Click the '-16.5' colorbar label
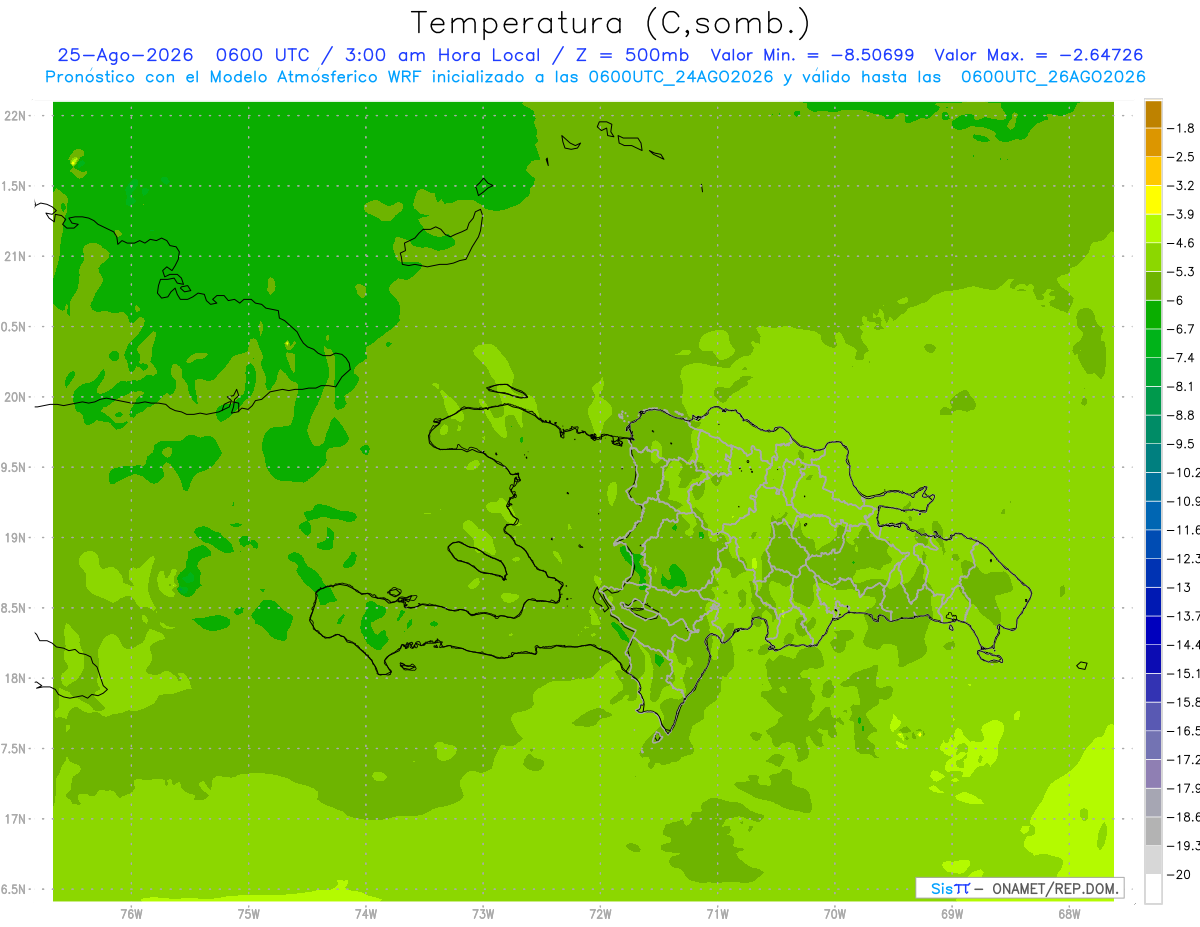Image resolution: width=1200 pixels, height=927 pixels. tap(1184, 730)
